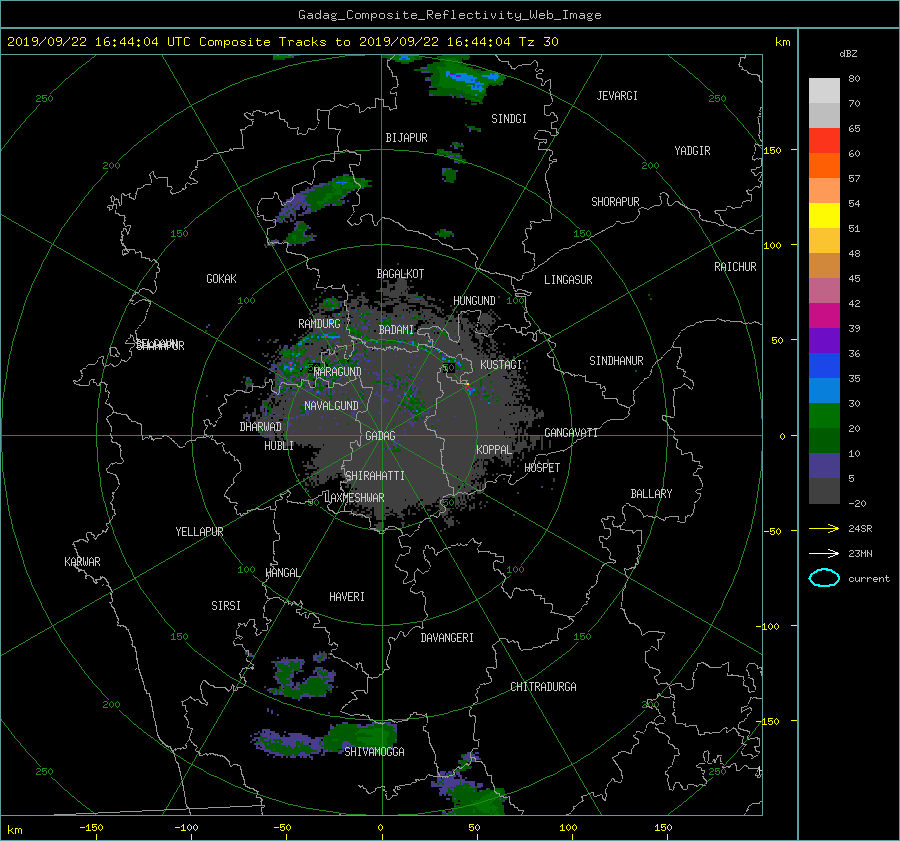Click the KOPPAL city label
The width and height of the screenshot is (900, 841).
tap(494, 450)
